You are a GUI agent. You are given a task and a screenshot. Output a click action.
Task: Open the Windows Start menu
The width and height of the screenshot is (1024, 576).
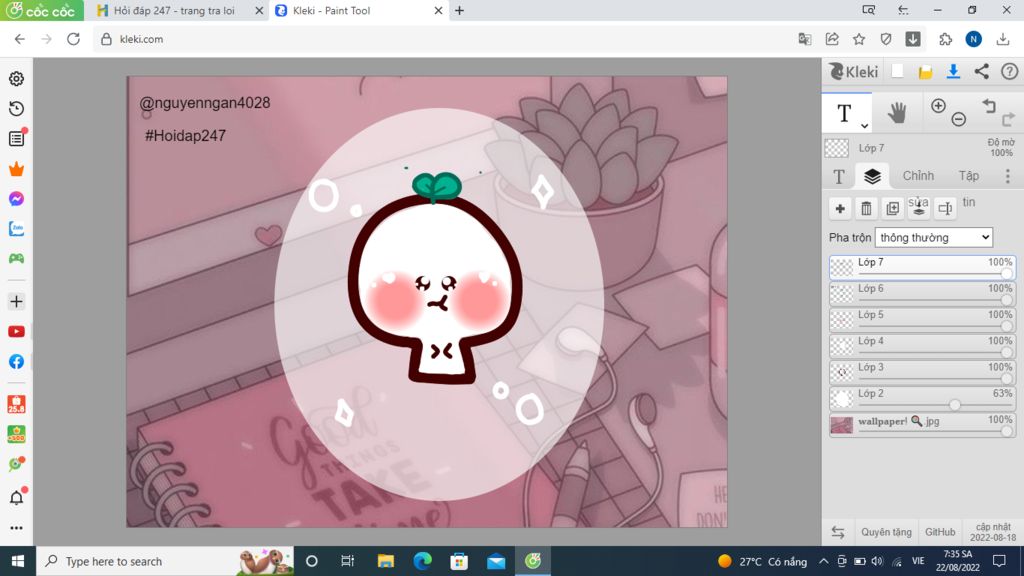pos(18,561)
